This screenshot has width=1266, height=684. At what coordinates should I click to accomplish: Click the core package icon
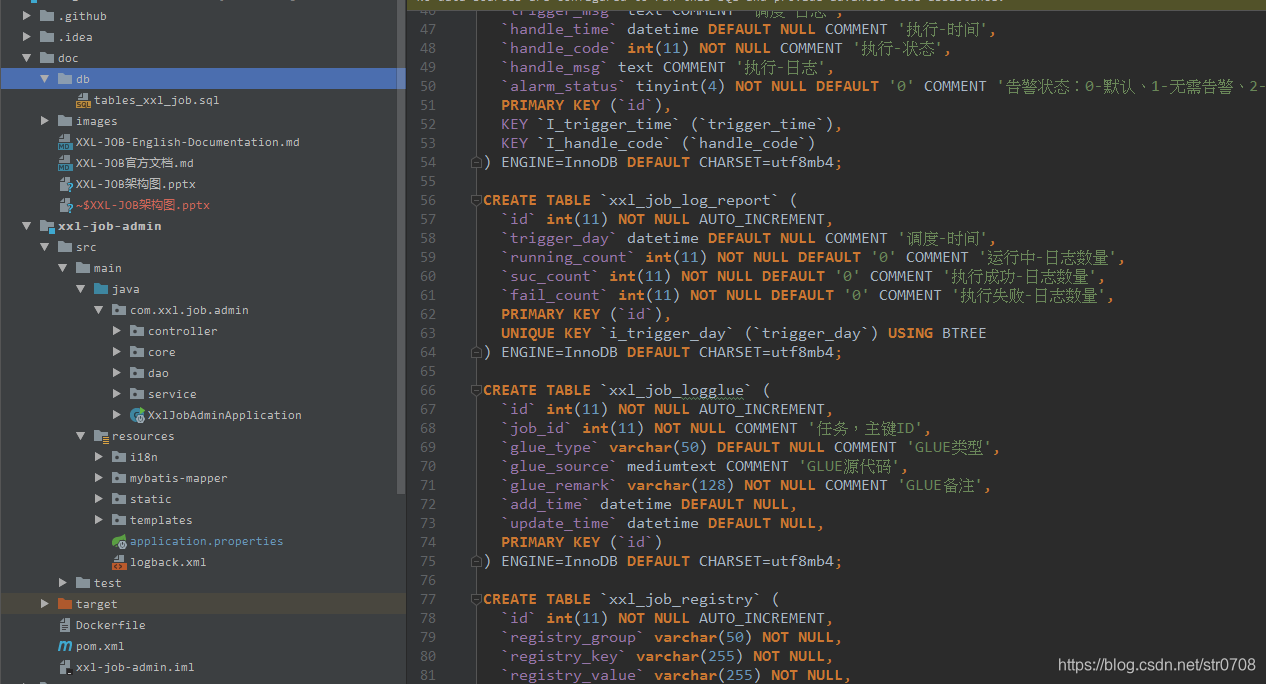[137, 352]
